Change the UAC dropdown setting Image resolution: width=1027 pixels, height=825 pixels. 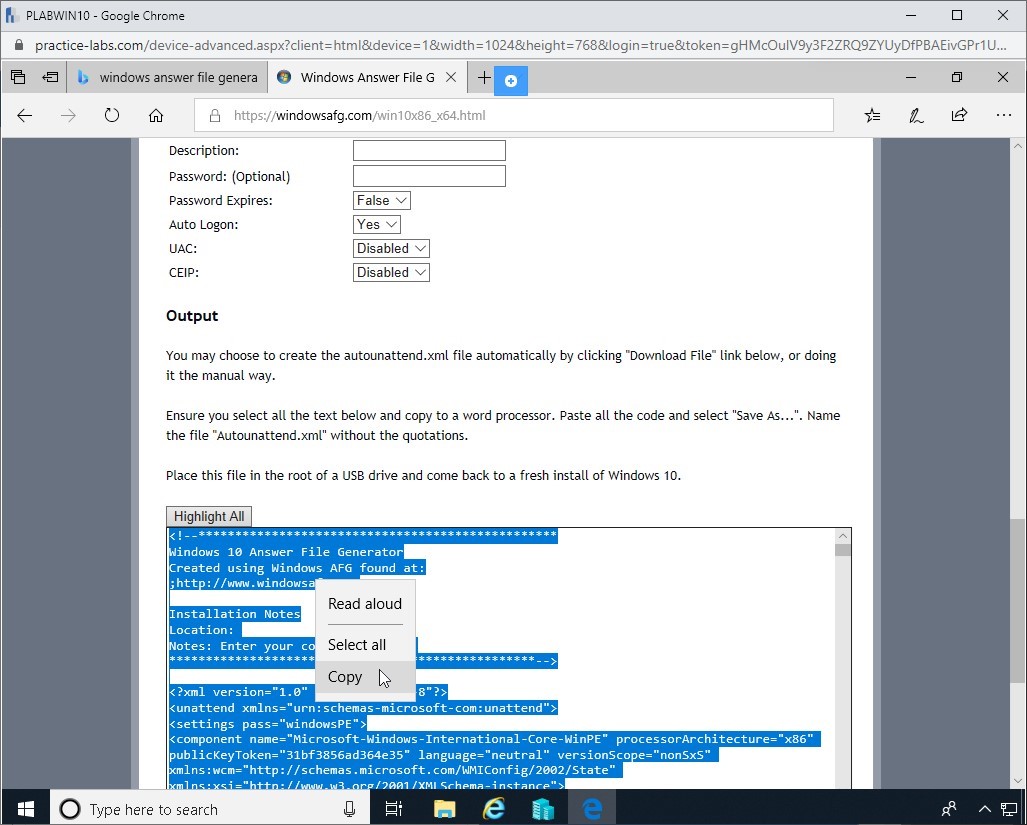tap(391, 249)
